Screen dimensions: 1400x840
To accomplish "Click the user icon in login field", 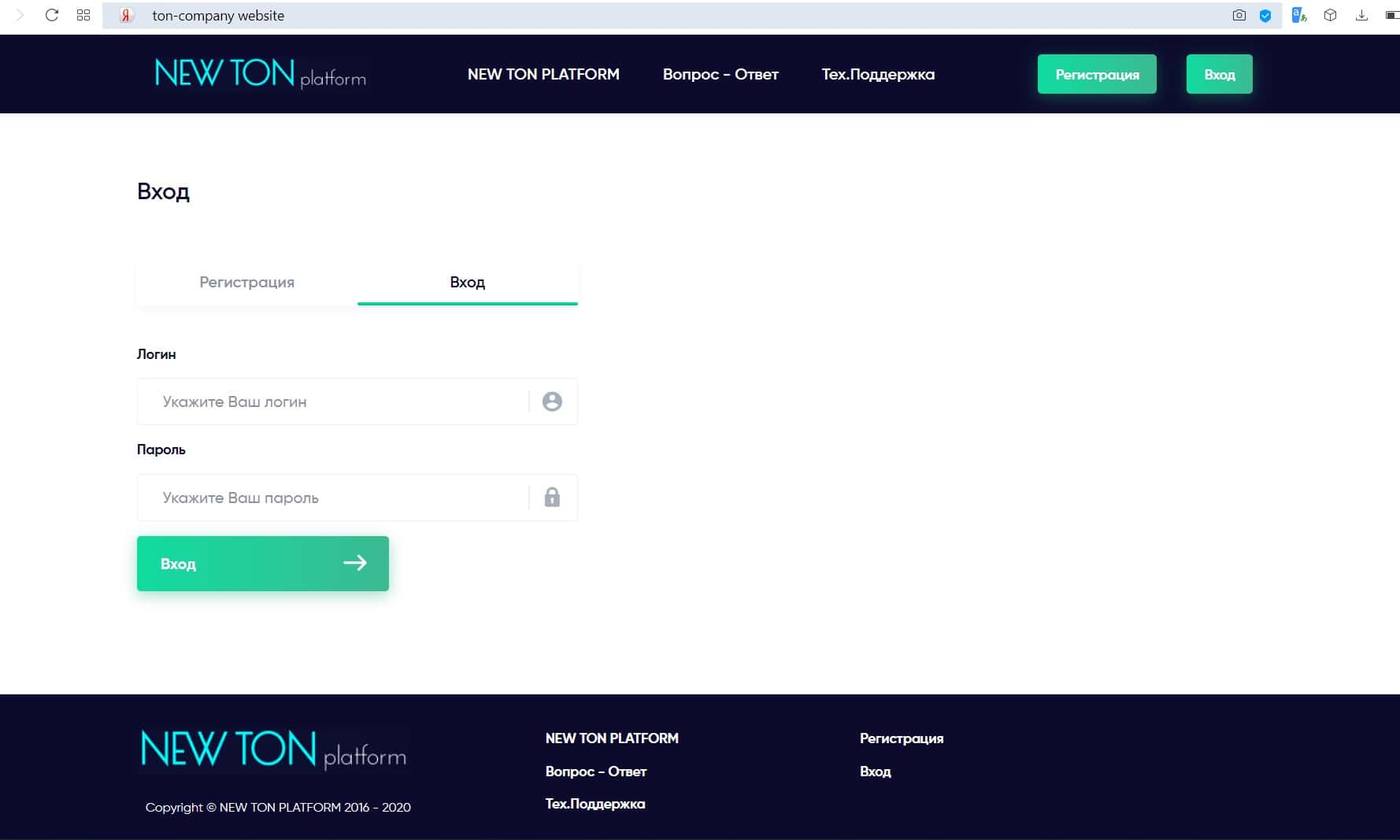I will pyautogui.click(x=552, y=401).
